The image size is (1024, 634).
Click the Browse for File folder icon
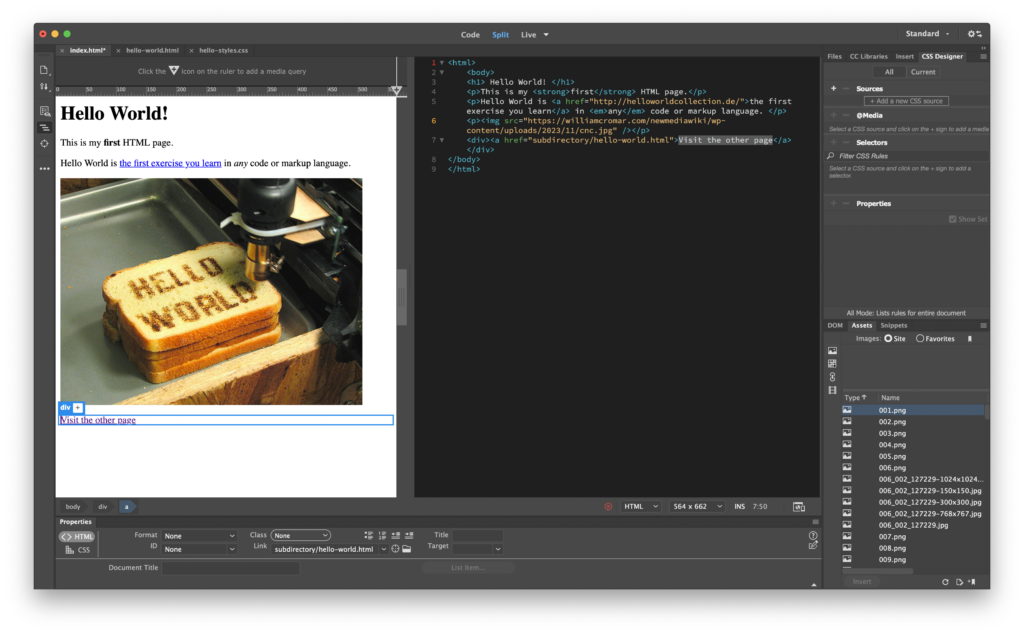[x=407, y=549]
